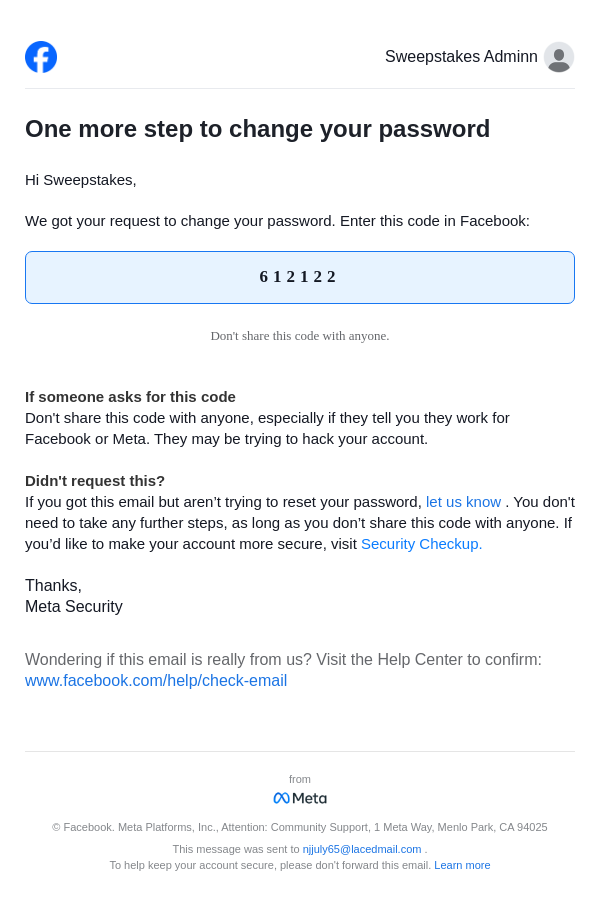Image resolution: width=600 pixels, height=921 pixels.
Task: Click the profile avatar icon
Action: click(559, 57)
